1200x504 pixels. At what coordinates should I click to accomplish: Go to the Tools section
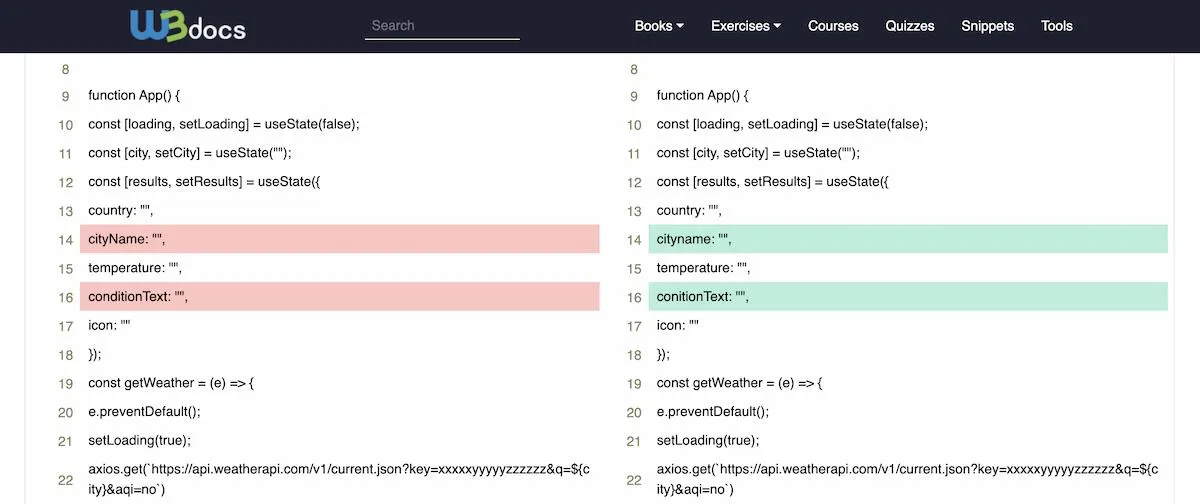click(1056, 26)
